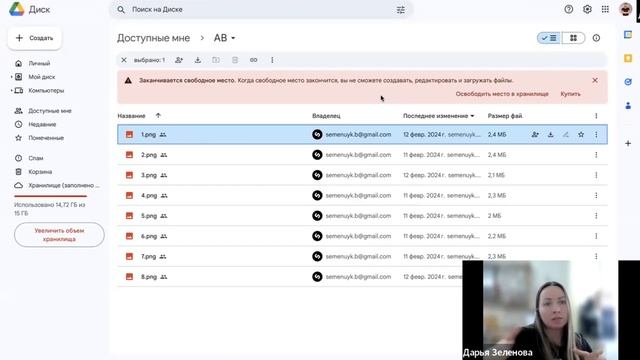
Task: Reverse sort direction arrow by name
Action: pyautogui.click(x=158, y=116)
